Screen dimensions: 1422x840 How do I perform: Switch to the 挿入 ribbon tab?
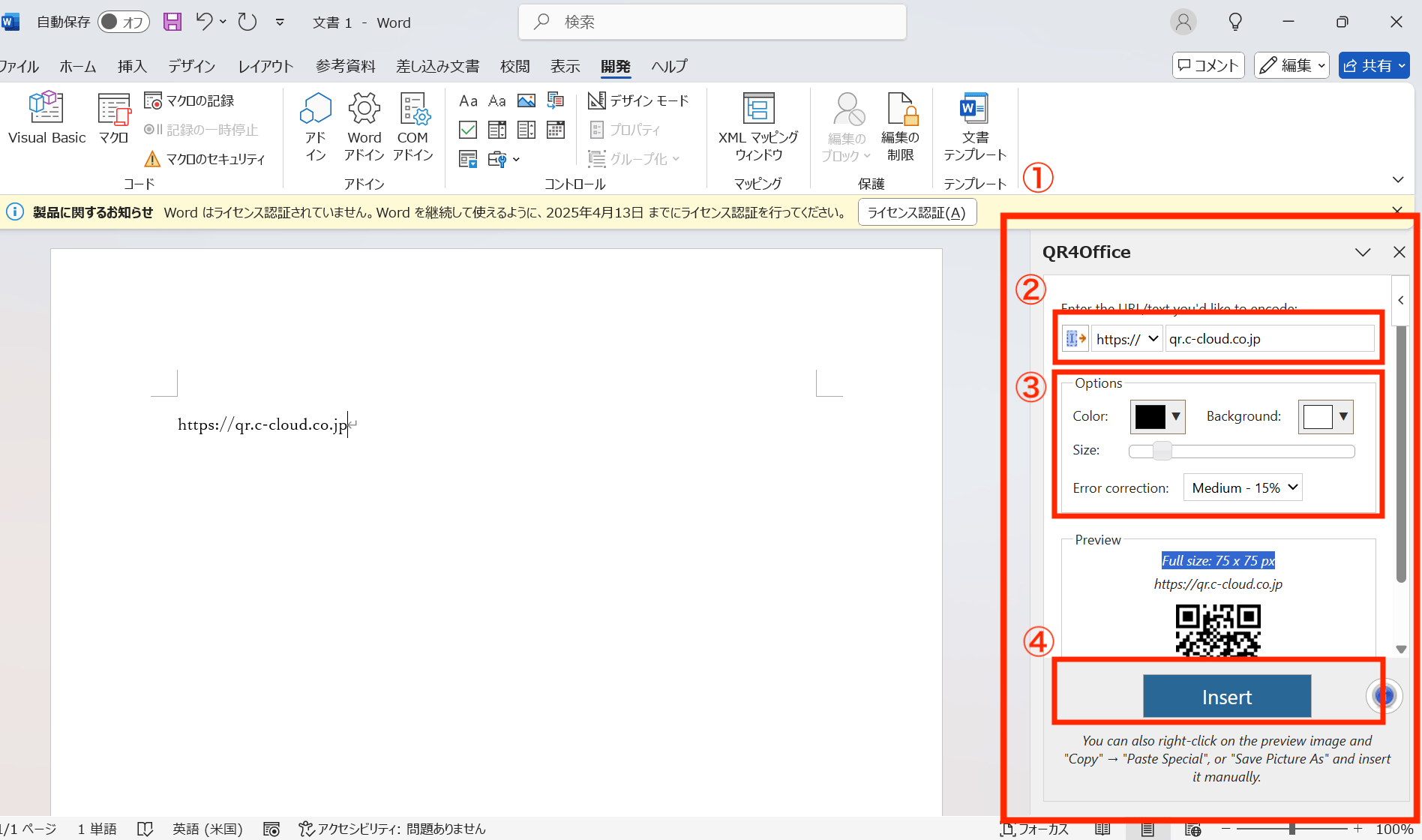(x=132, y=66)
